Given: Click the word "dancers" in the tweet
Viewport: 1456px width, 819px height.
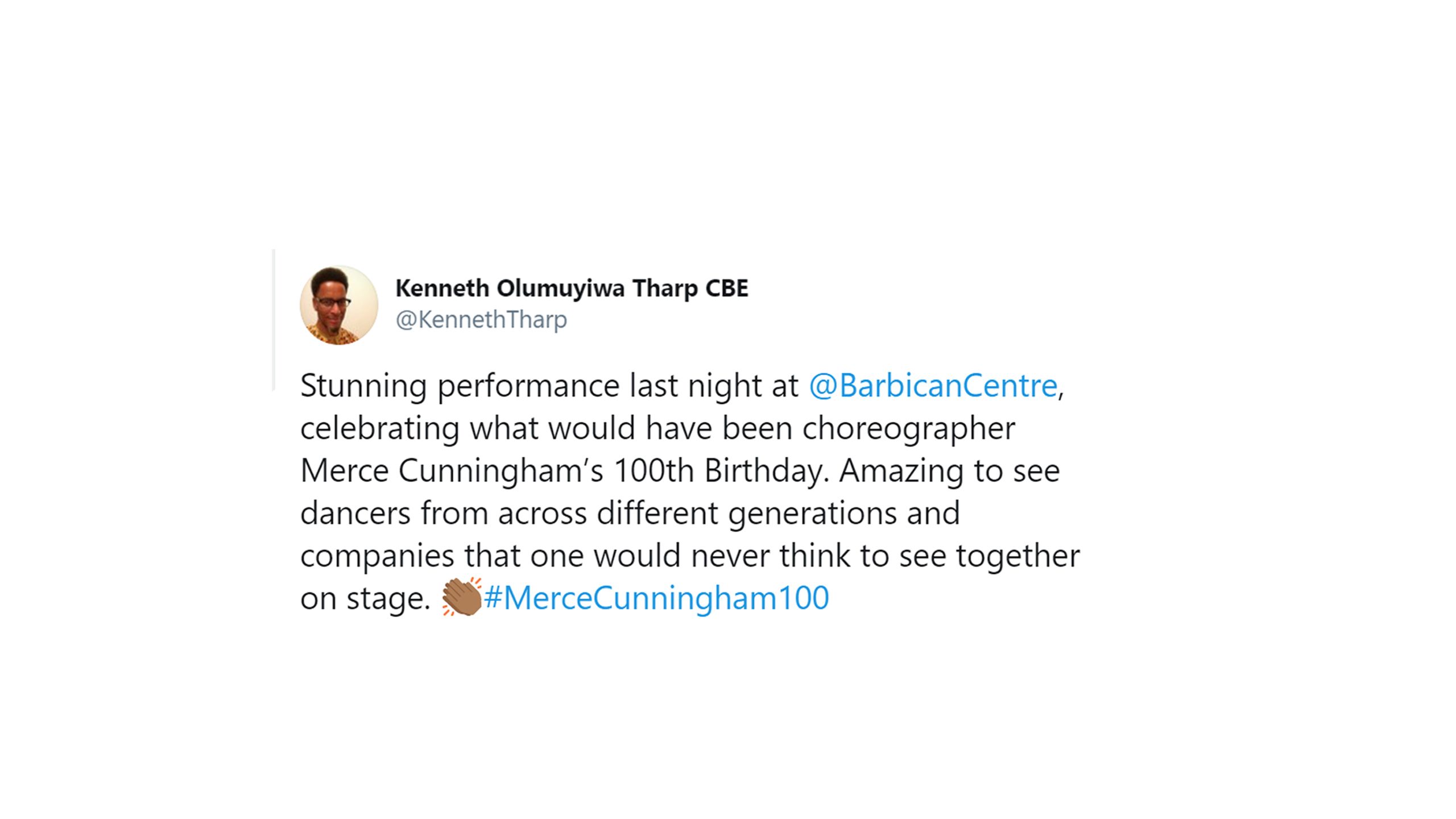Looking at the screenshot, I should click(x=355, y=514).
